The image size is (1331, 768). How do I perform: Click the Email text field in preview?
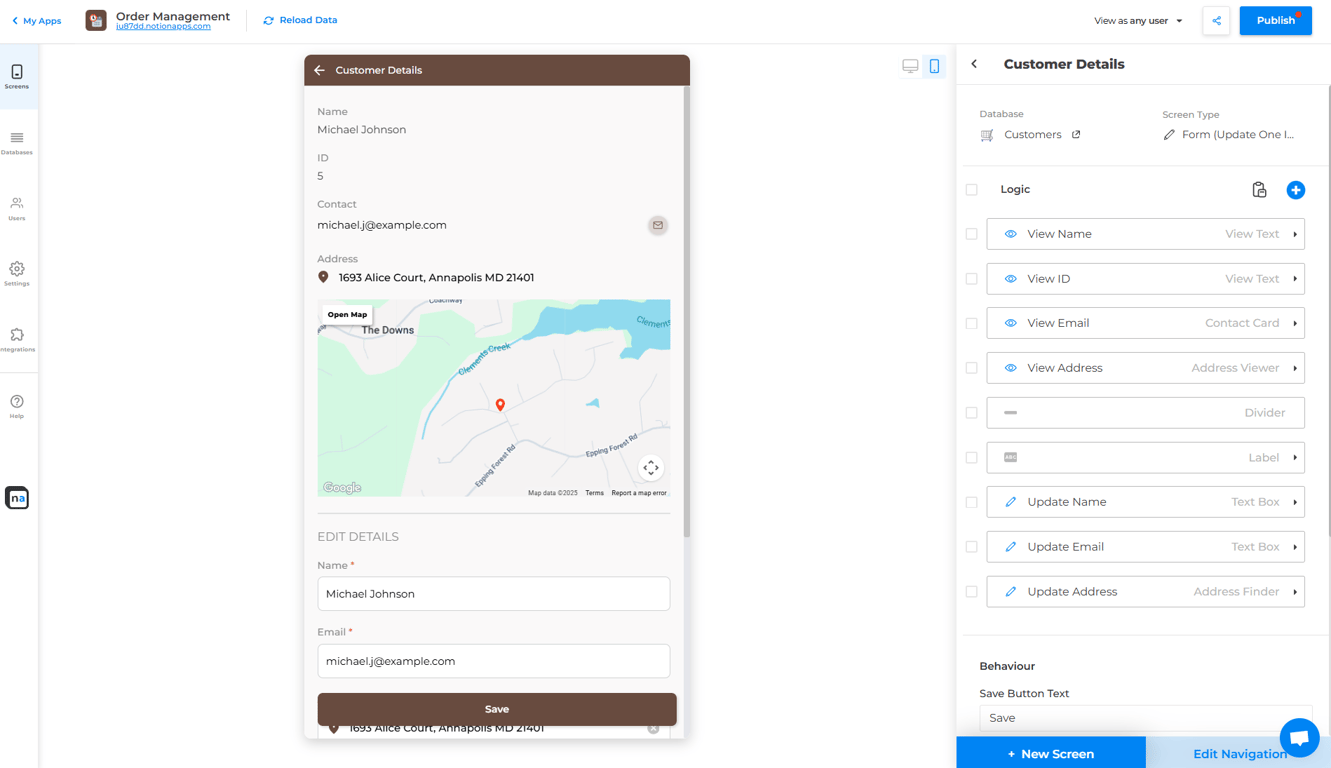pyautogui.click(x=494, y=661)
